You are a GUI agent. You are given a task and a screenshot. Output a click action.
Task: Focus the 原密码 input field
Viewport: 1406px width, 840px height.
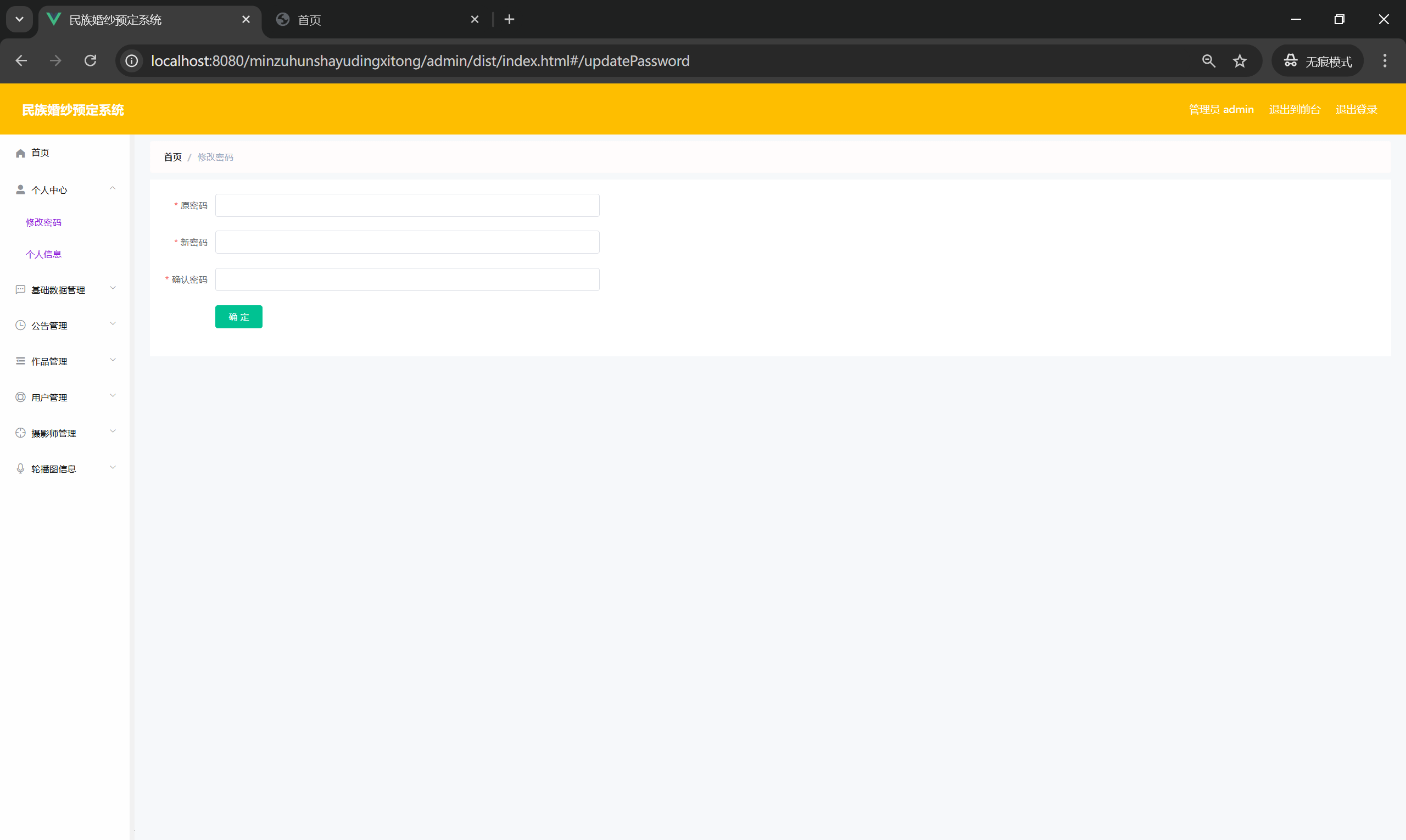pos(407,205)
